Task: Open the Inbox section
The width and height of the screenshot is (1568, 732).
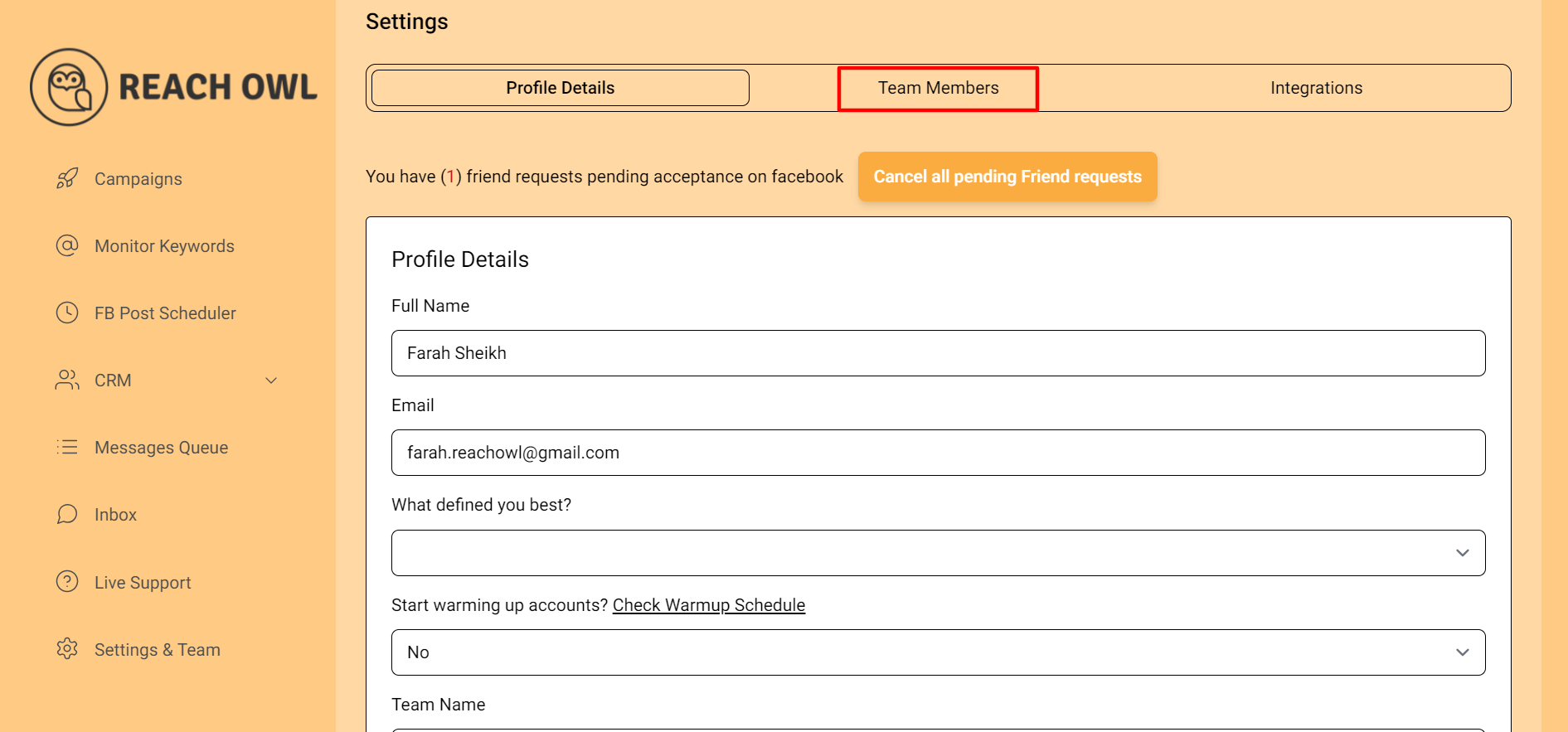Action: 115,515
